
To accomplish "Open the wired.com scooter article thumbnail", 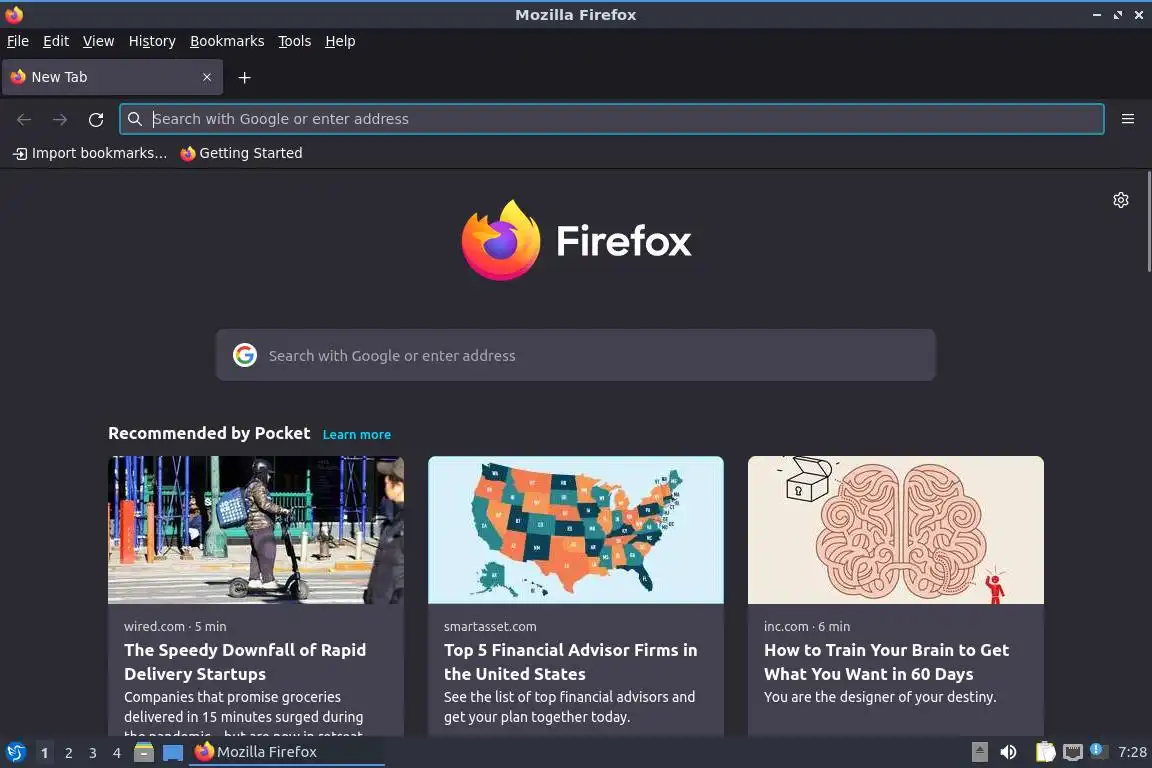I will click(256, 530).
